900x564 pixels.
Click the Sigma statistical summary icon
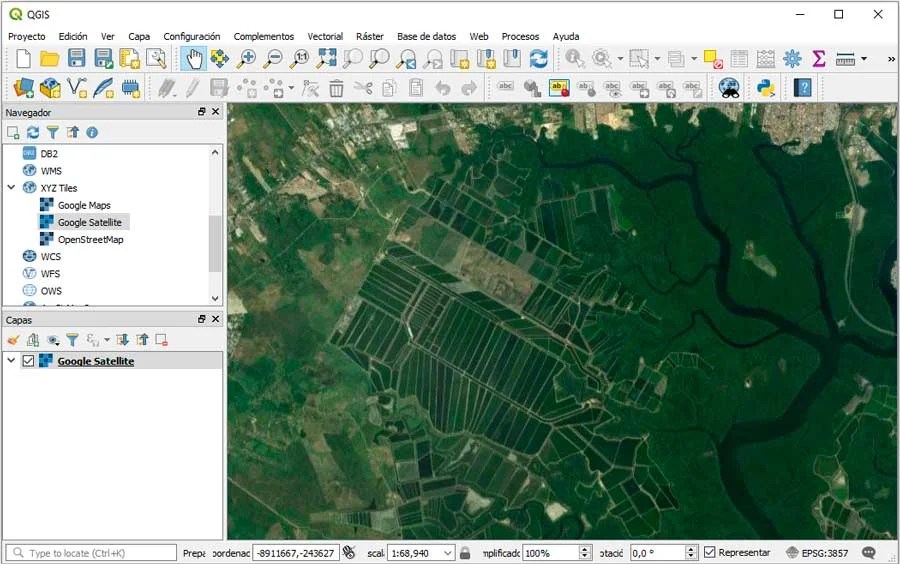pos(819,59)
